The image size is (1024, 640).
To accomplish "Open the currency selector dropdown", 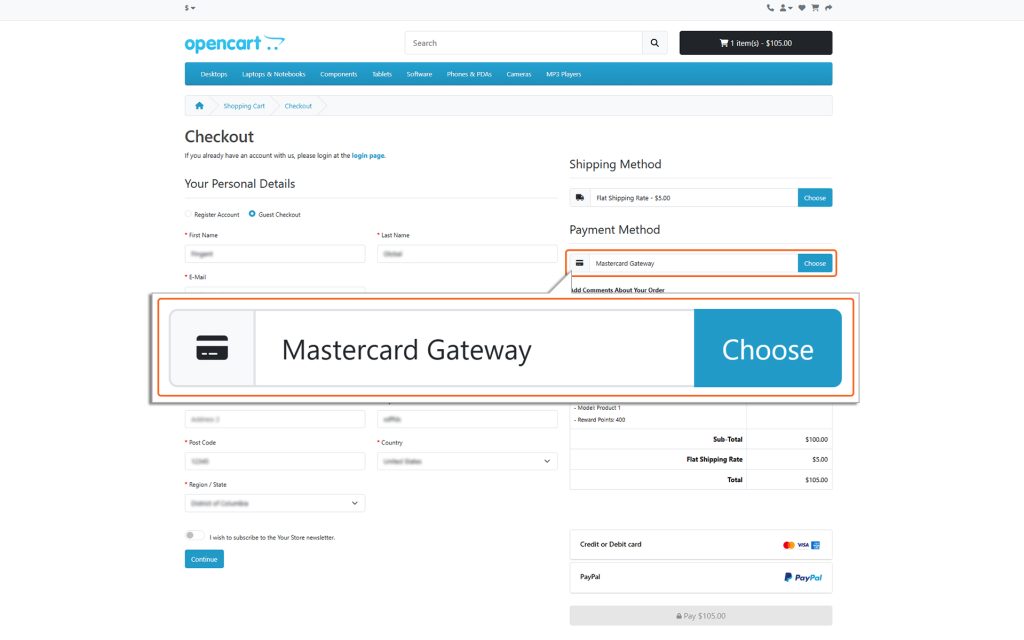I will point(189,8).
